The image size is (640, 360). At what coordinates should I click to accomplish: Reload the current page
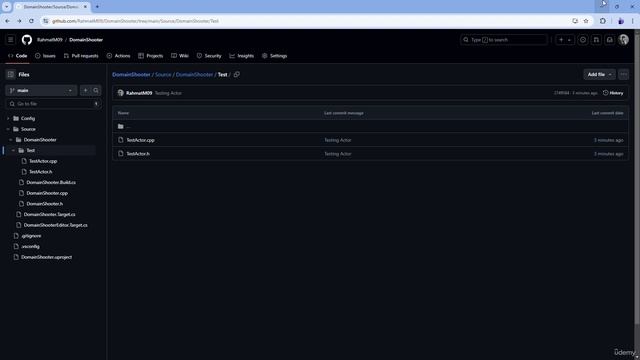(x=31, y=21)
